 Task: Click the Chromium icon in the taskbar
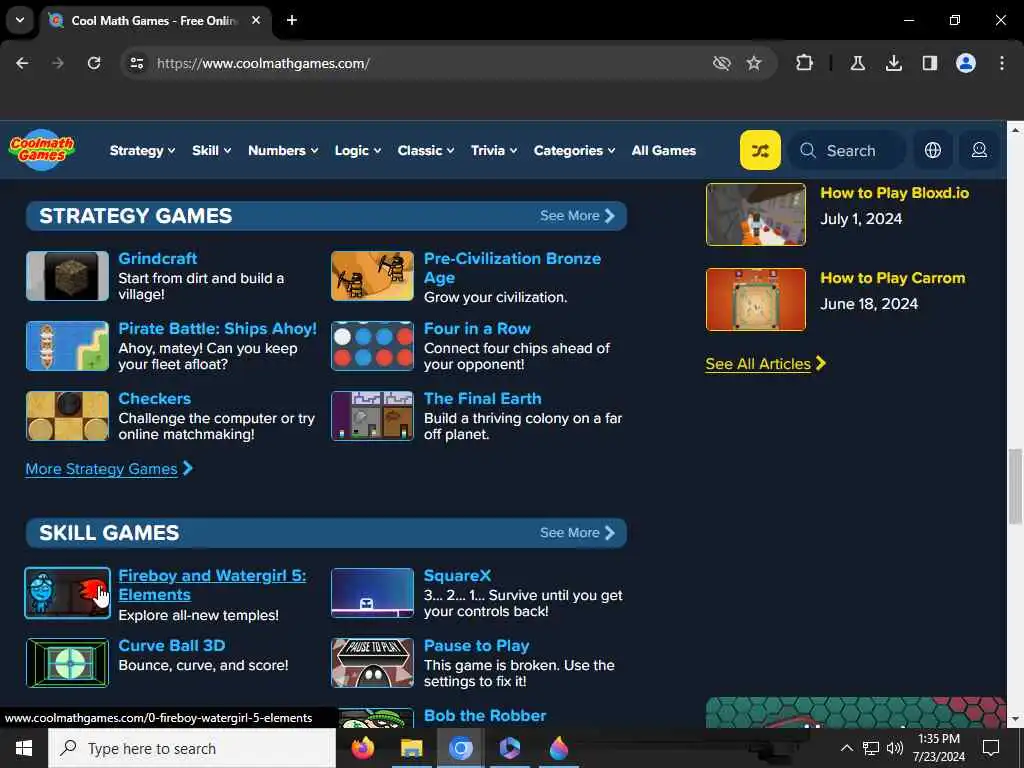click(x=460, y=748)
